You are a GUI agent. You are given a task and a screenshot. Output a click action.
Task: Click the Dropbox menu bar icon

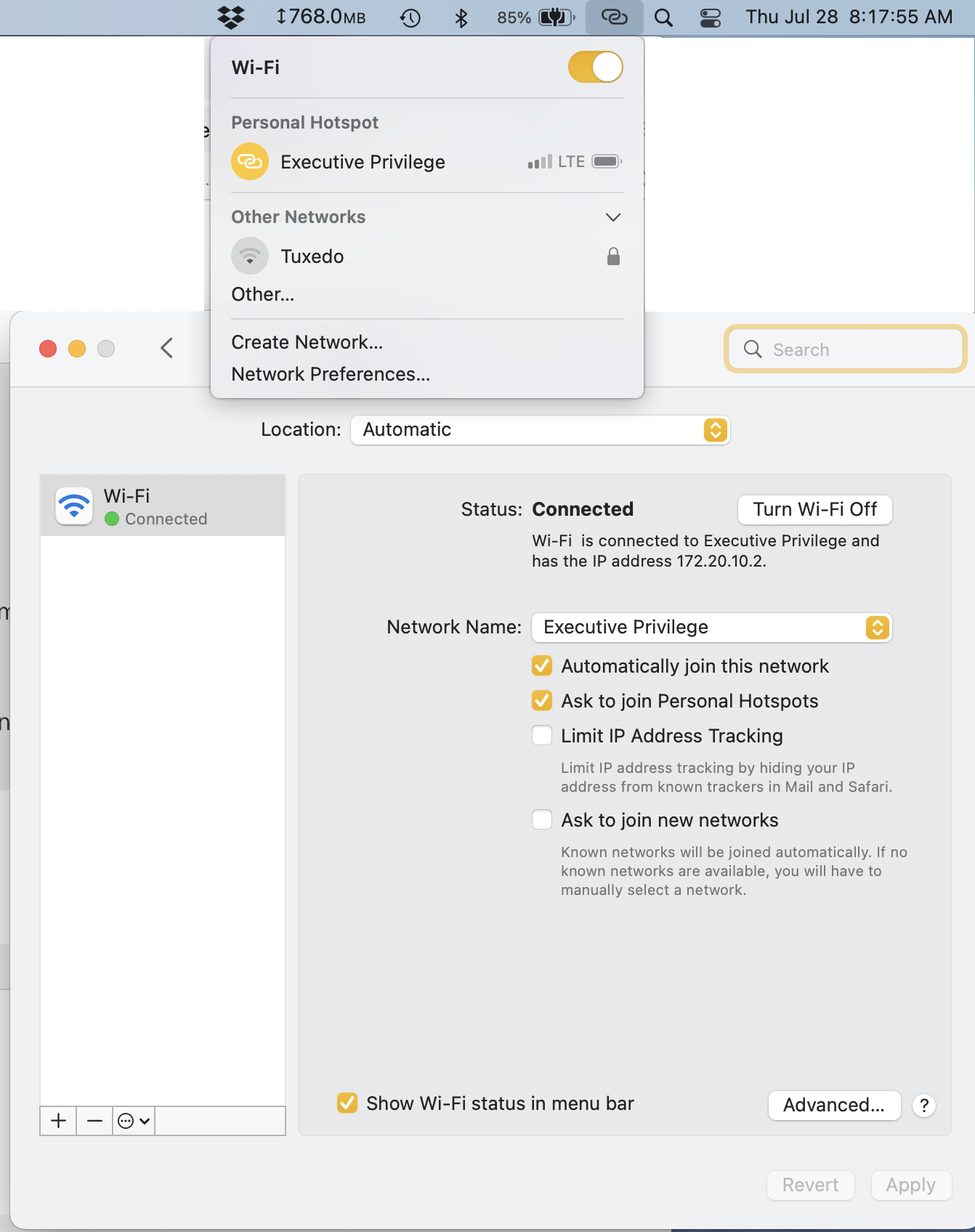tap(231, 17)
